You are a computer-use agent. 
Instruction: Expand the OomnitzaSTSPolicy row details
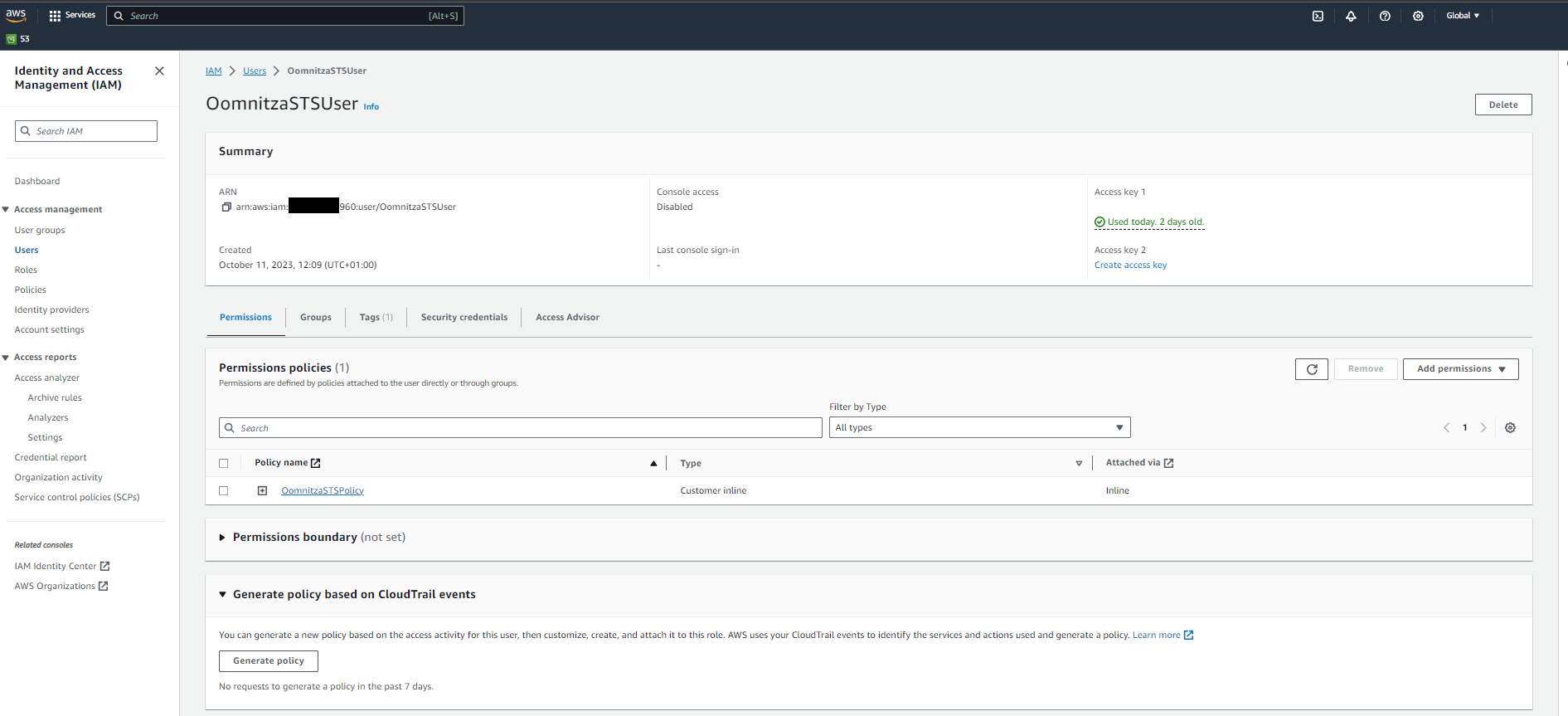pos(262,491)
